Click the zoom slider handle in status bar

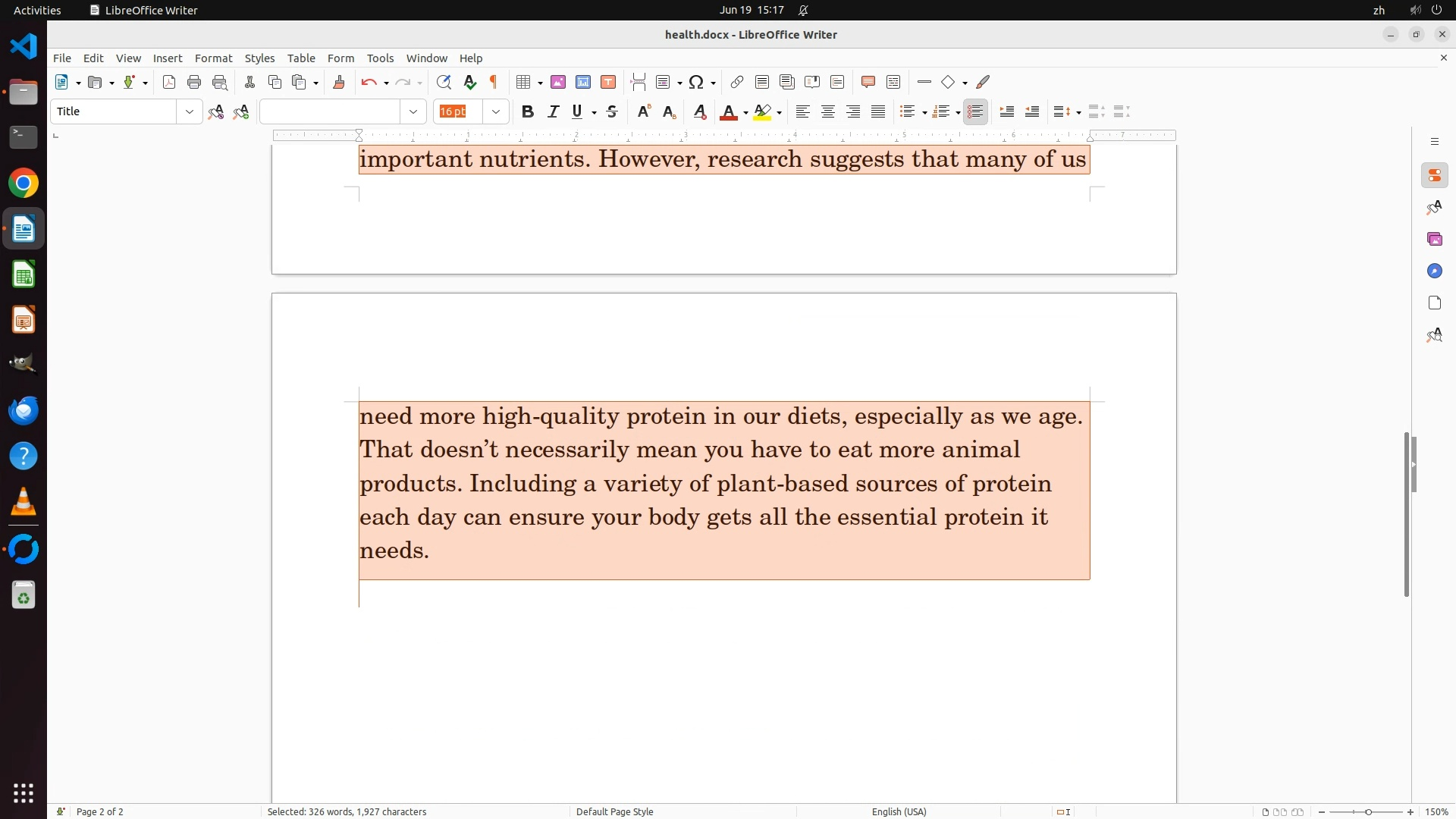pos(1368,811)
